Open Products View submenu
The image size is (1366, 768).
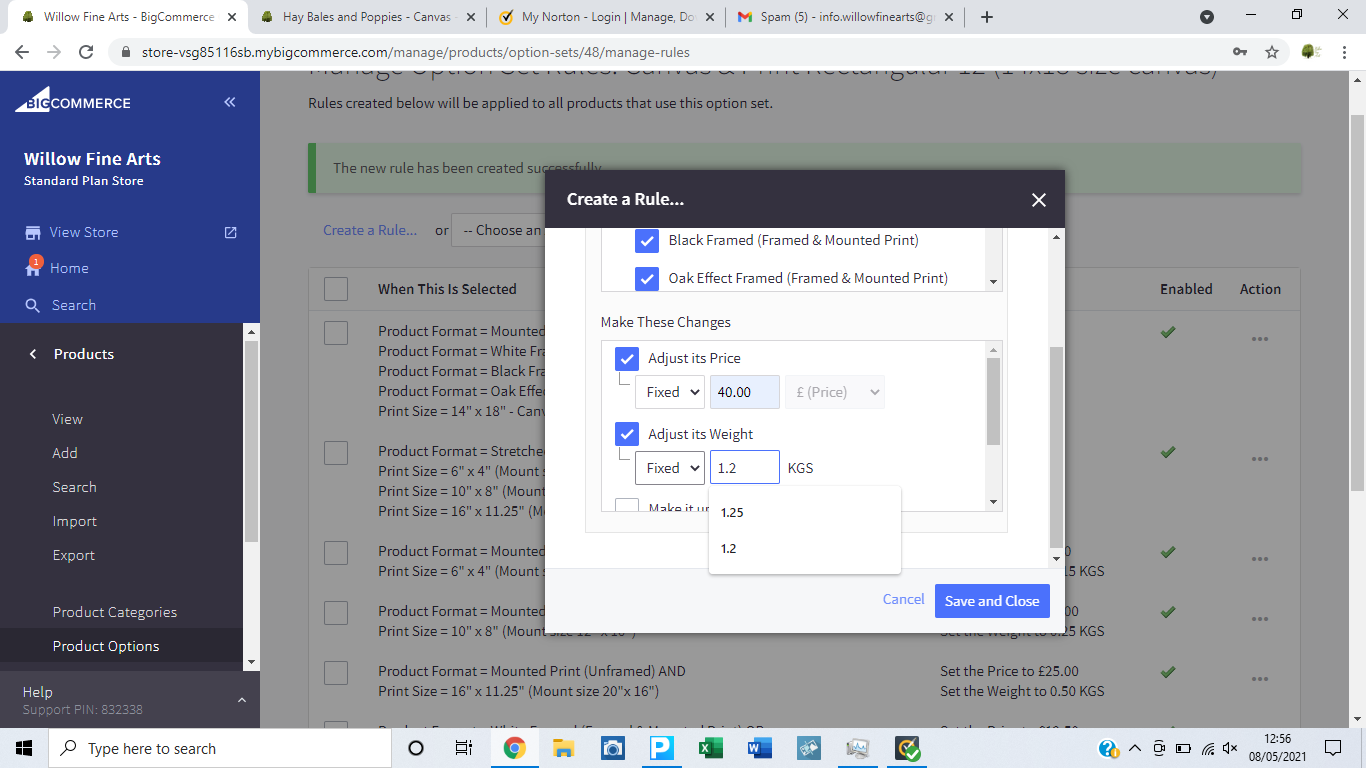[68, 419]
